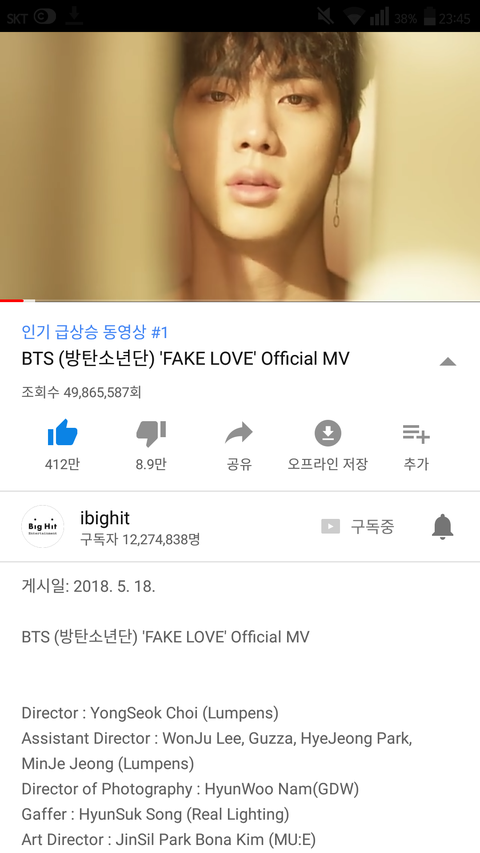480x853 pixels.
Task: Open the ibighit channel name
Action: 105,518
